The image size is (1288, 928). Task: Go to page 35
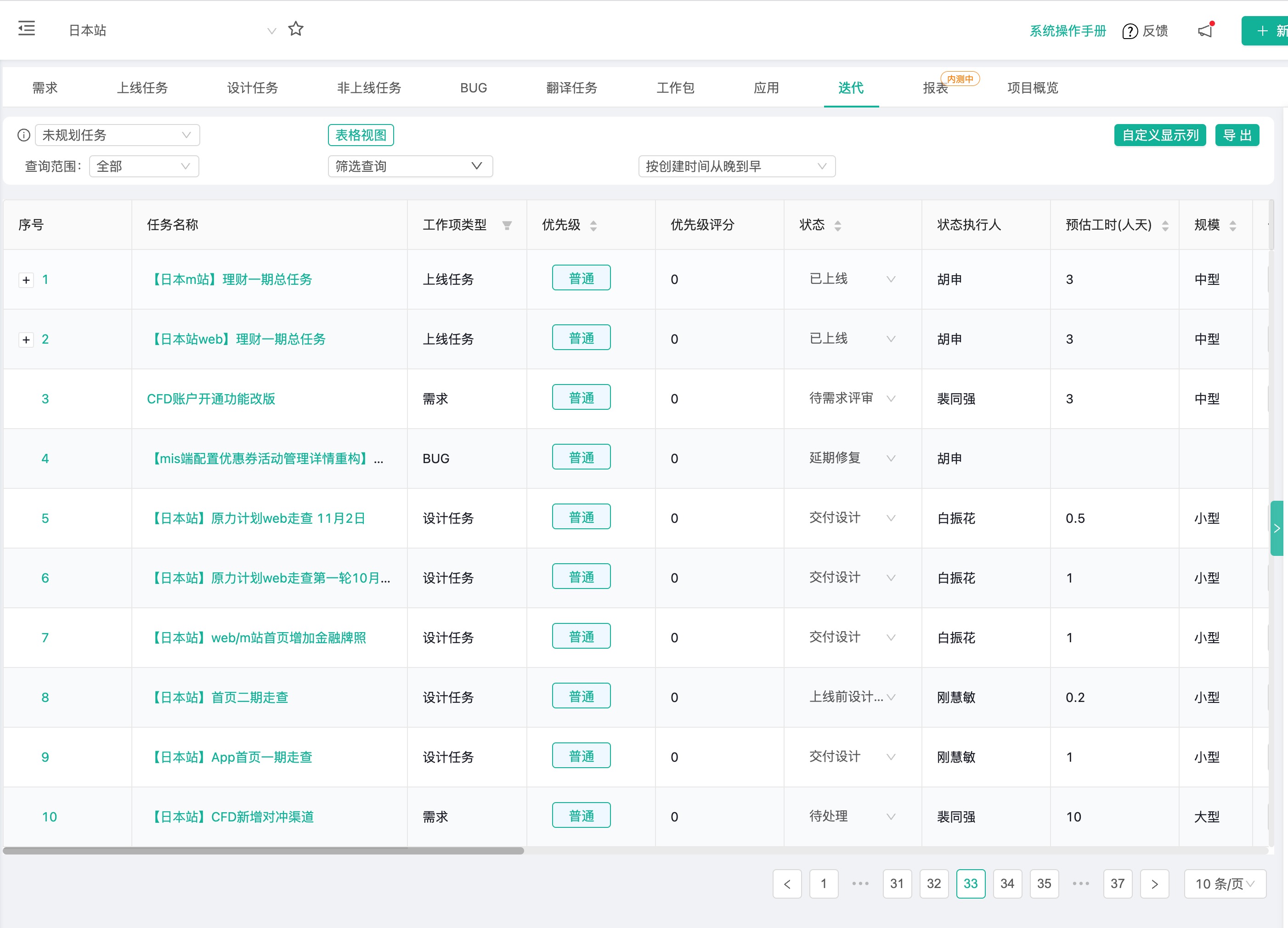pos(1045,884)
